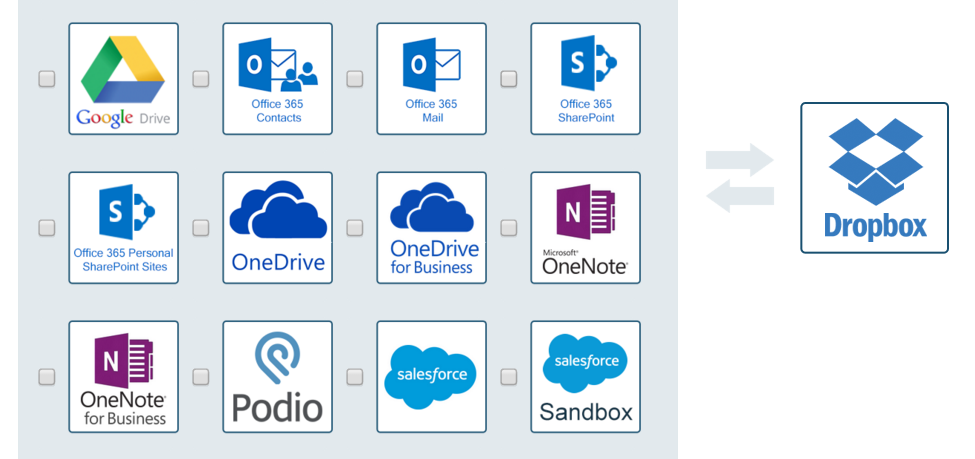Check the box beside Office 365 Contacts
Viewport: 975px width, 459px height.
(200, 79)
